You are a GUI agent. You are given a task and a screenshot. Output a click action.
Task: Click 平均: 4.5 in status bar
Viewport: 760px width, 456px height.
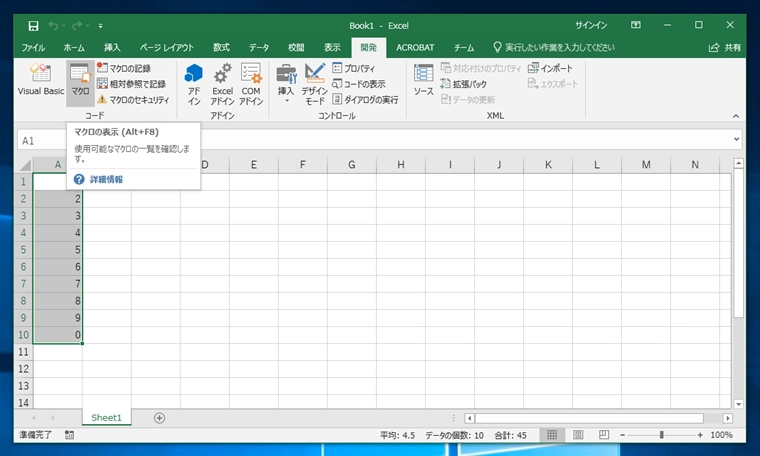[397, 435]
